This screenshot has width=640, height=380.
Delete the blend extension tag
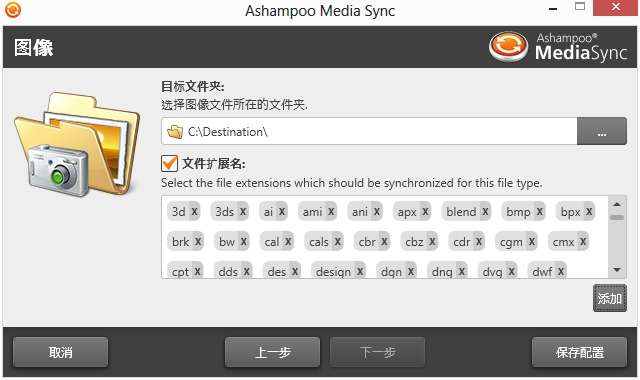pyautogui.click(x=485, y=211)
